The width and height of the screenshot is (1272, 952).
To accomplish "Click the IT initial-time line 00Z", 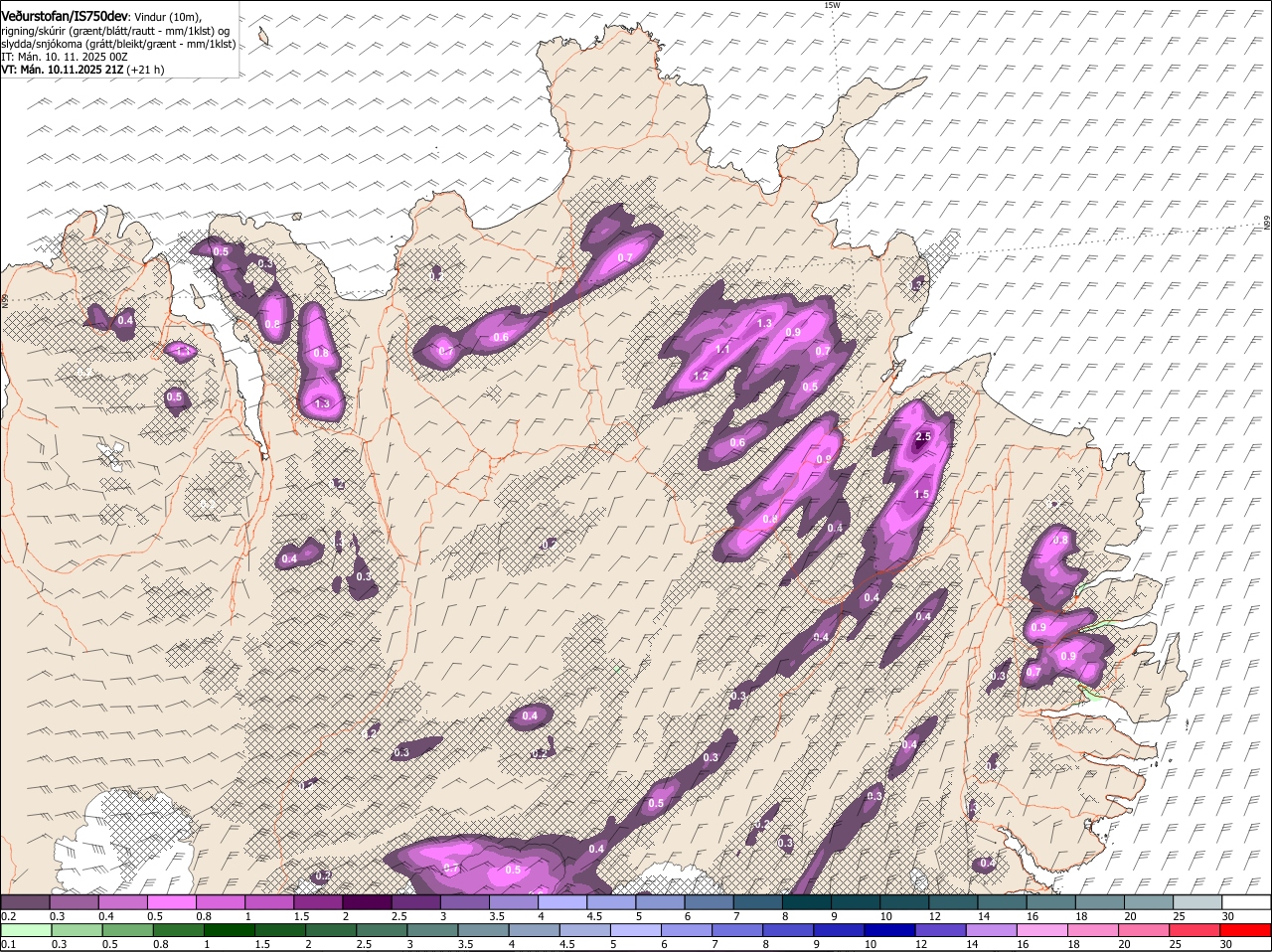I will pos(65,57).
